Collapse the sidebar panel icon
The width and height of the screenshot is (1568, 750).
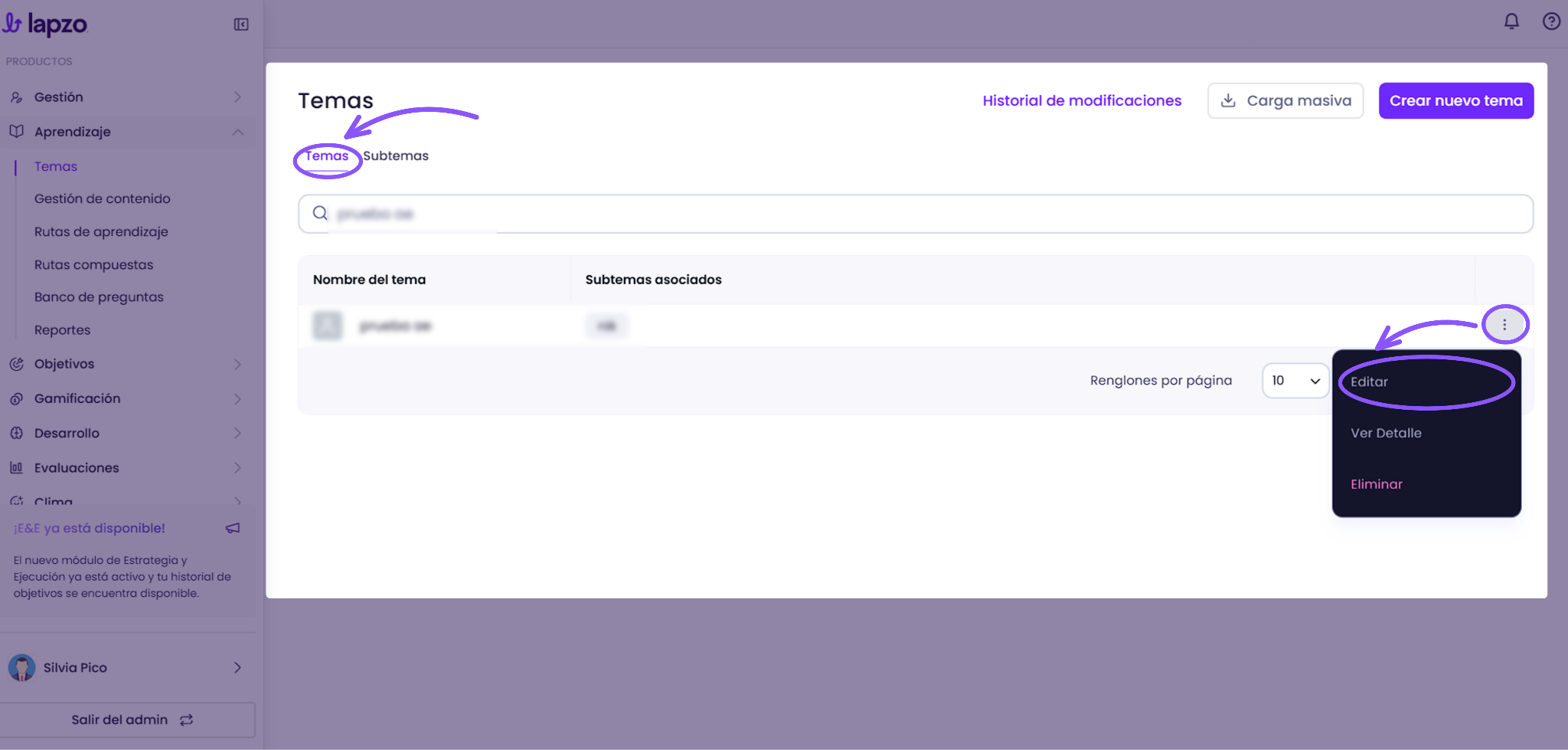pos(241,25)
